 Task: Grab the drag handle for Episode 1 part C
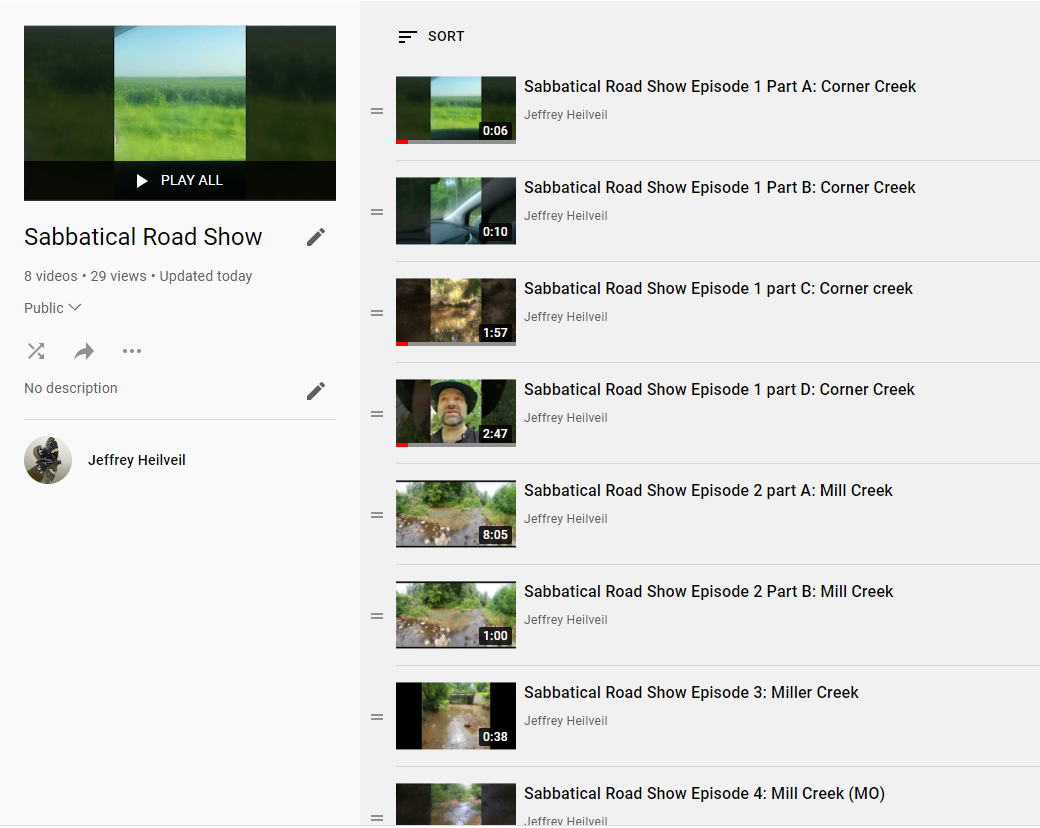(377, 313)
